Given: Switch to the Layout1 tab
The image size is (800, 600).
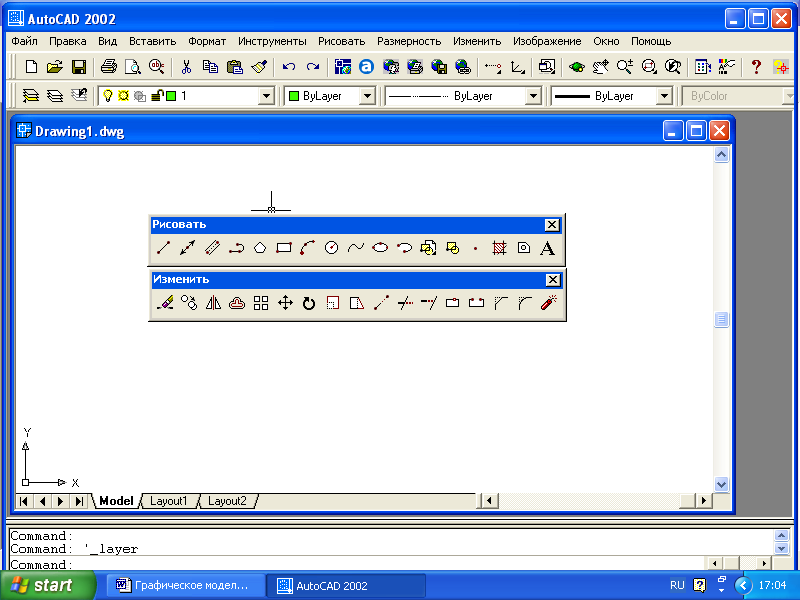Looking at the screenshot, I should pos(168,501).
